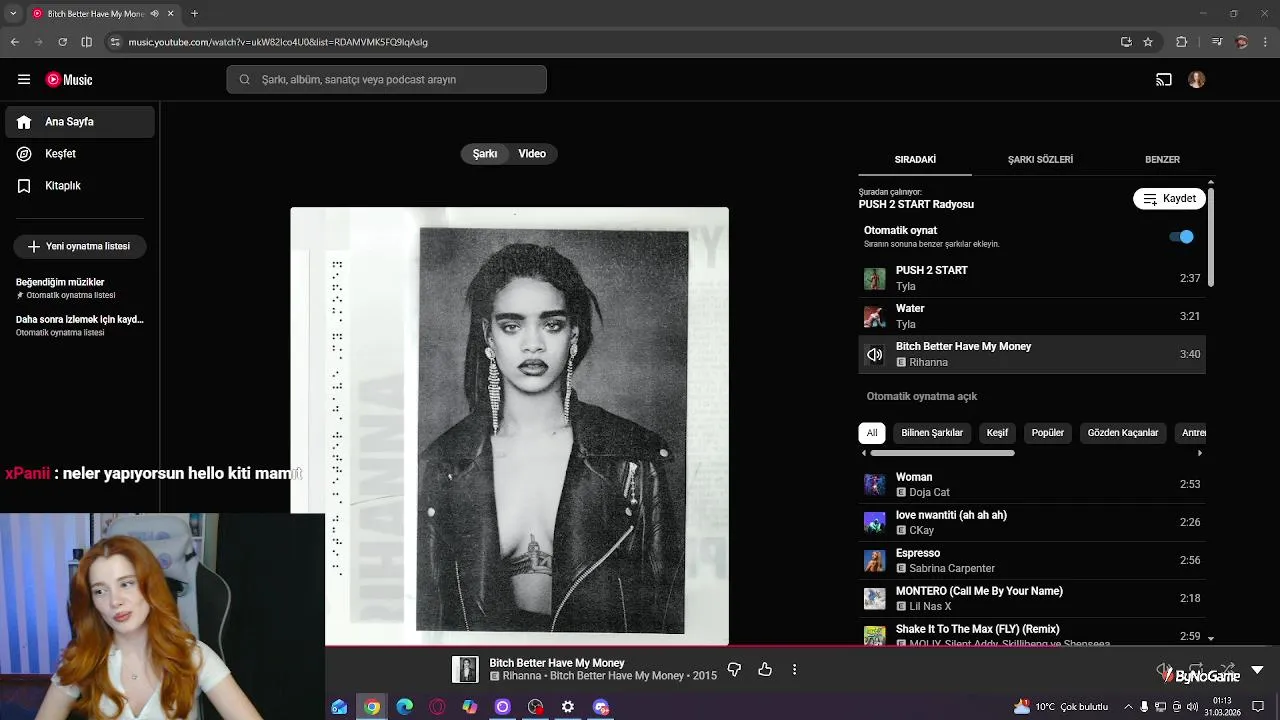Open the Windows notification center
Screen dimensions: 1280x720
[x=1258, y=707]
